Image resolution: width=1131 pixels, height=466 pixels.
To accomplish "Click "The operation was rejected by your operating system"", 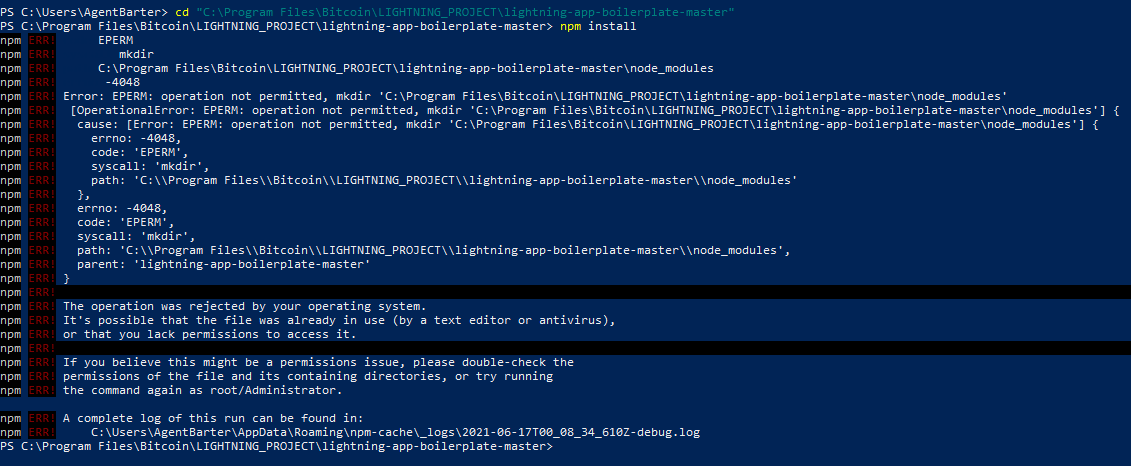I will tap(245, 306).
